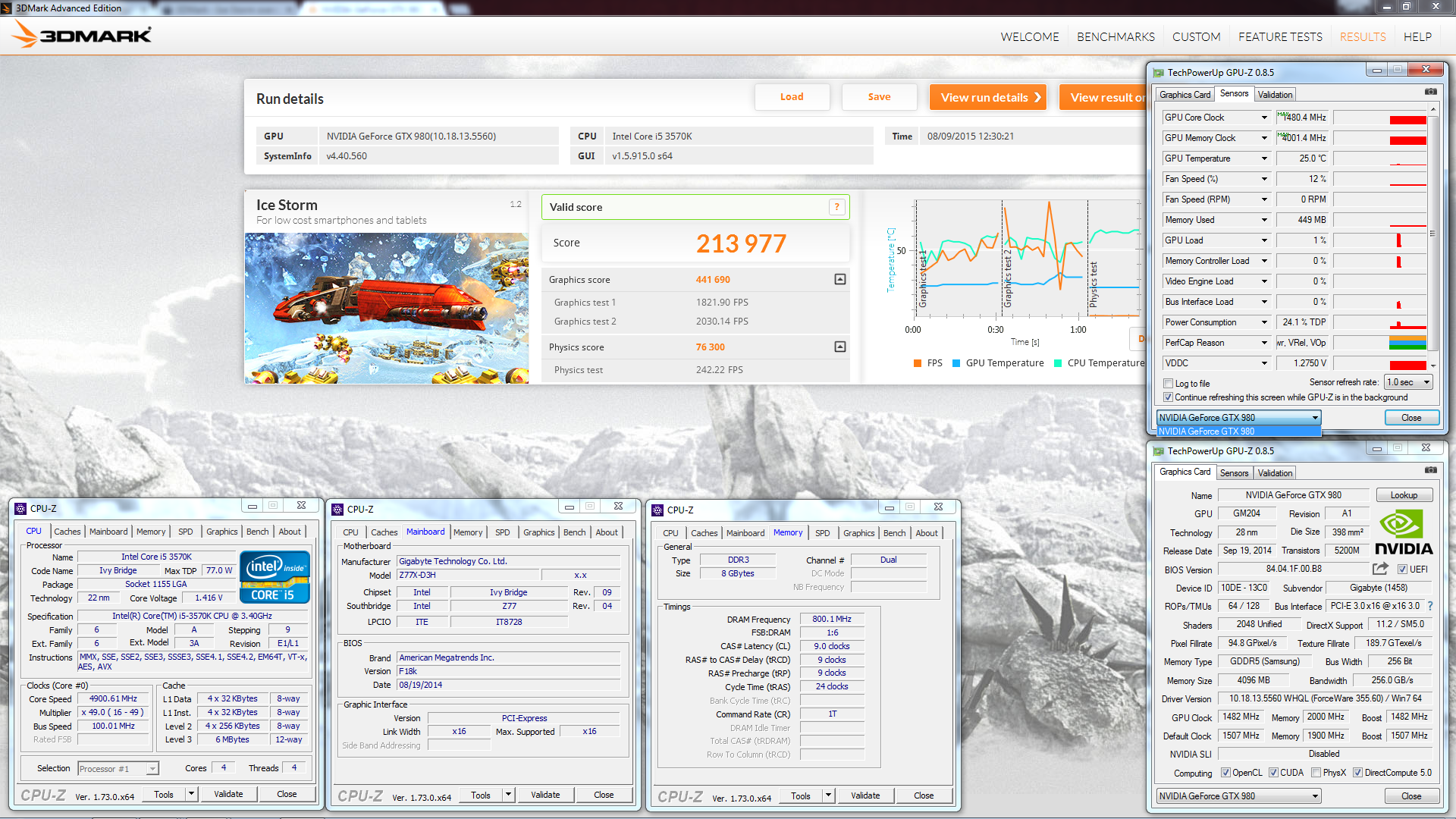Click the Load button in Run details
Image resolution: width=1456 pixels, height=819 pixels.
792,96
